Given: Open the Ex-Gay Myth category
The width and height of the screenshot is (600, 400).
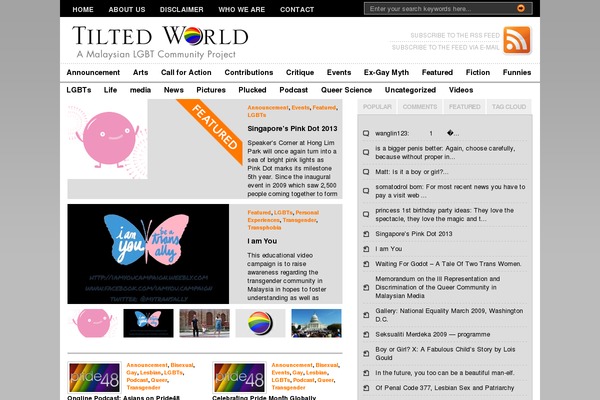Looking at the screenshot, I should tap(386, 72).
